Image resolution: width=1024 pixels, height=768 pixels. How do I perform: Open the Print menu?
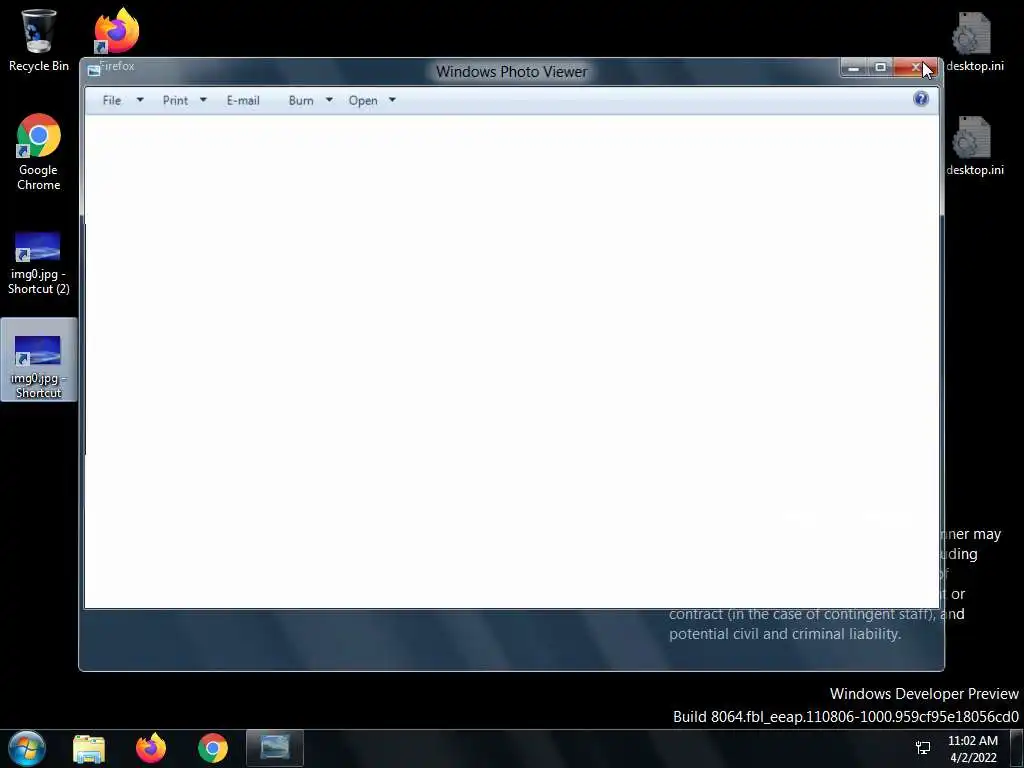point(175,101)
